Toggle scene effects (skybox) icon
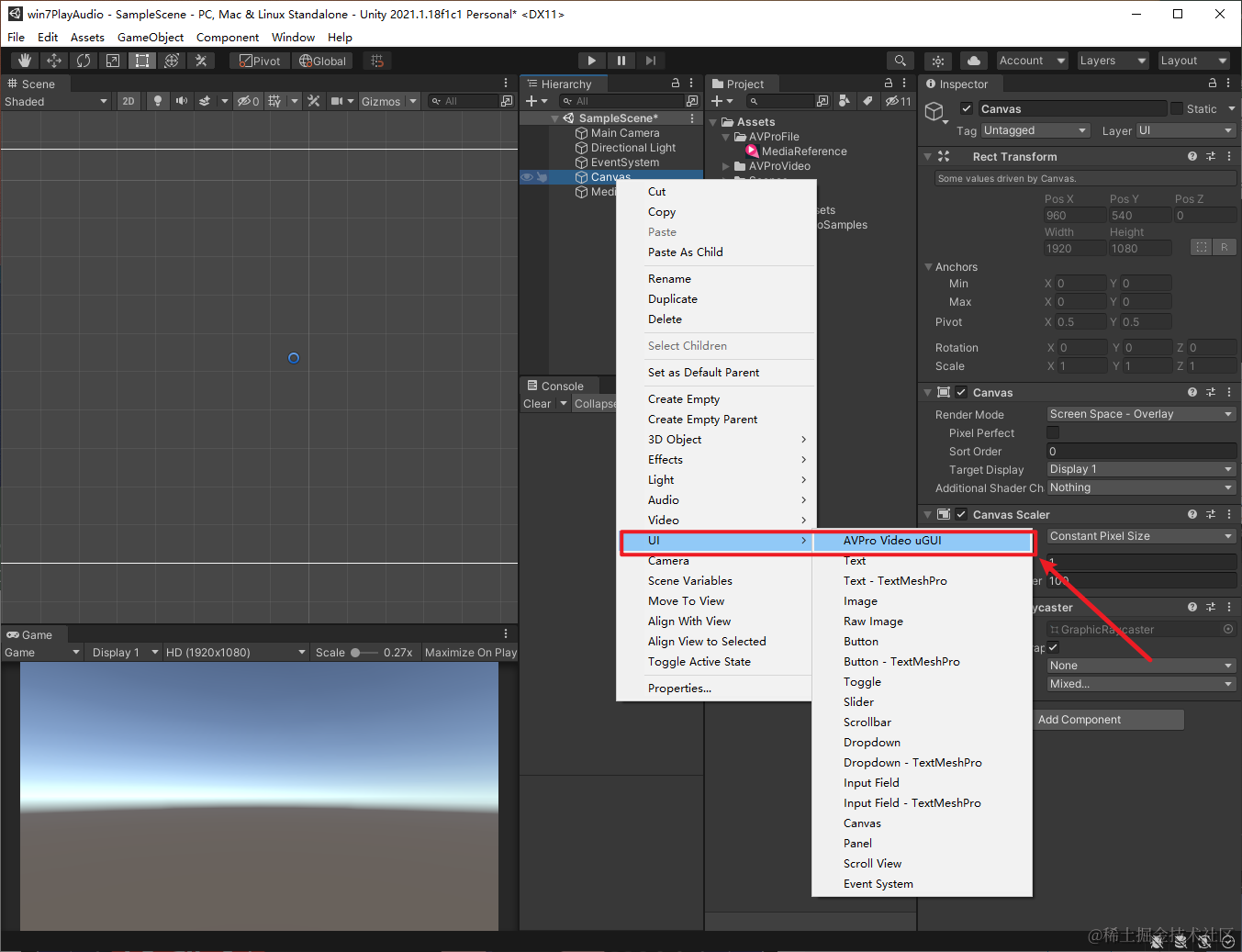Viewport: 1242px width, 952px height. tap(205, 101)
